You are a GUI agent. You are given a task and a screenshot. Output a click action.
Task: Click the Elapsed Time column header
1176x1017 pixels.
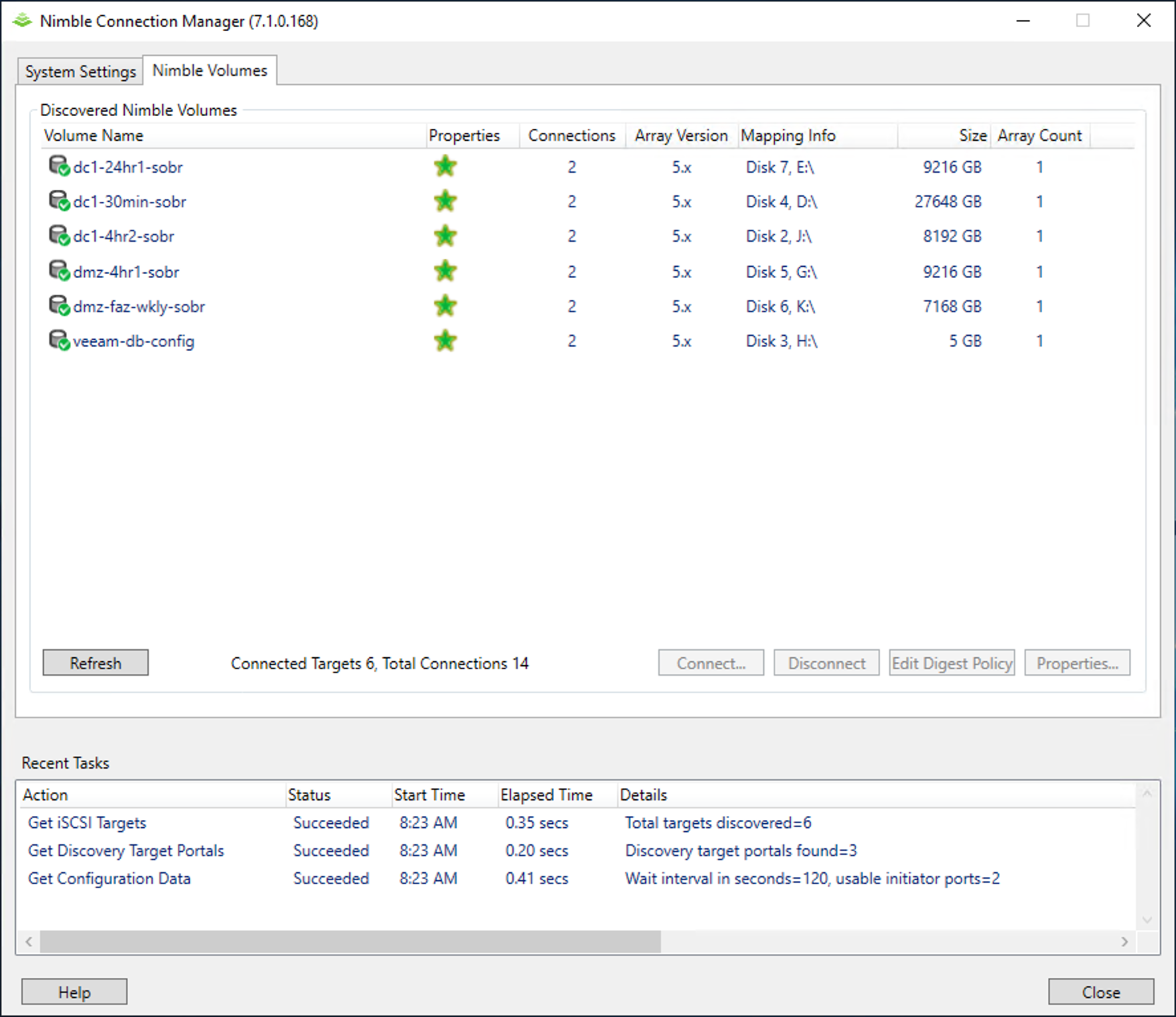pyautogui.click(x=557, y=795)
